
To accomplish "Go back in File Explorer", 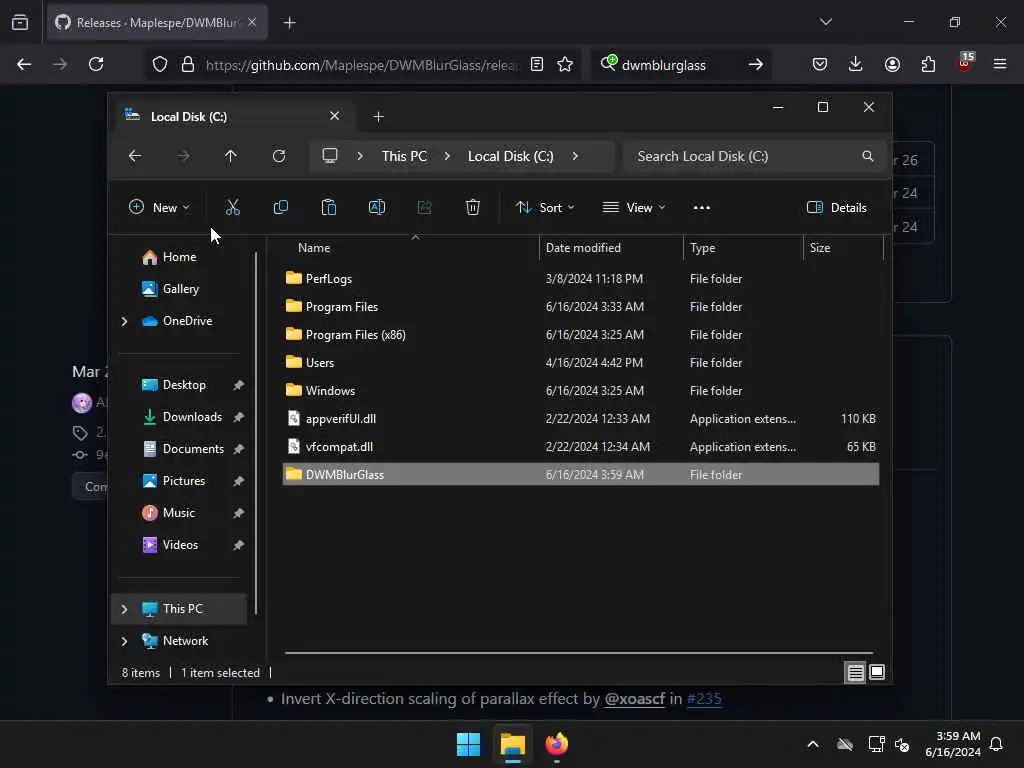I will coord(135,156).
